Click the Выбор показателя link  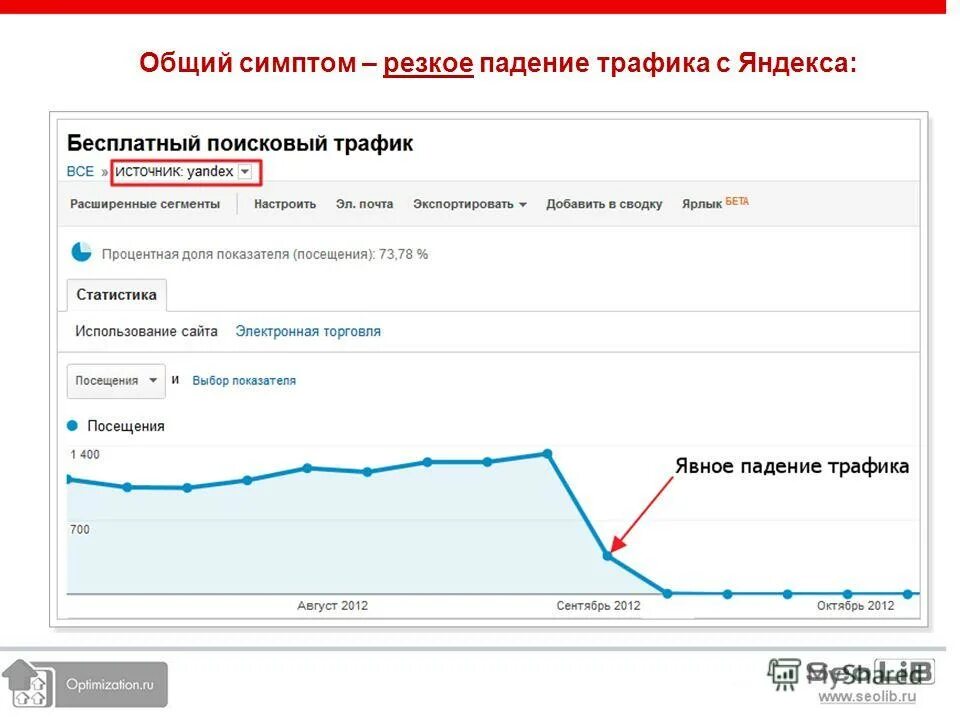[244, 380]
